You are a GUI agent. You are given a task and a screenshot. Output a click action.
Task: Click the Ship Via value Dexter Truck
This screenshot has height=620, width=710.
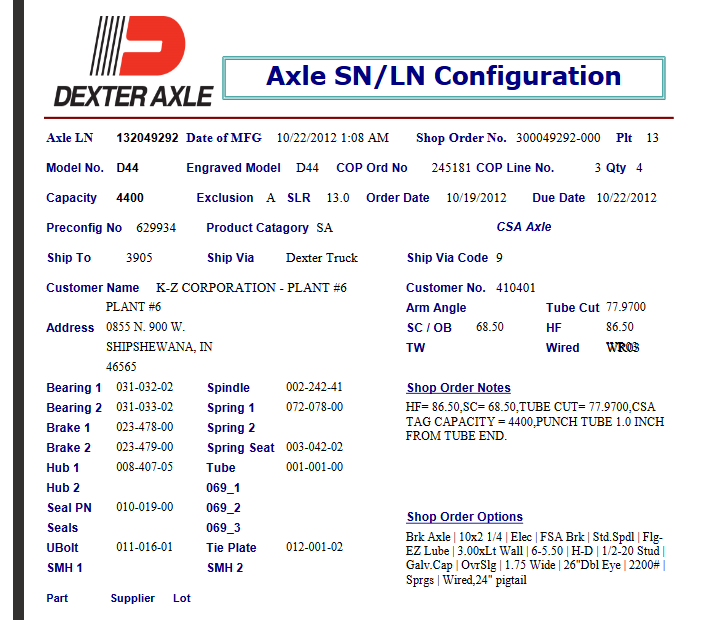coord(321,258)
